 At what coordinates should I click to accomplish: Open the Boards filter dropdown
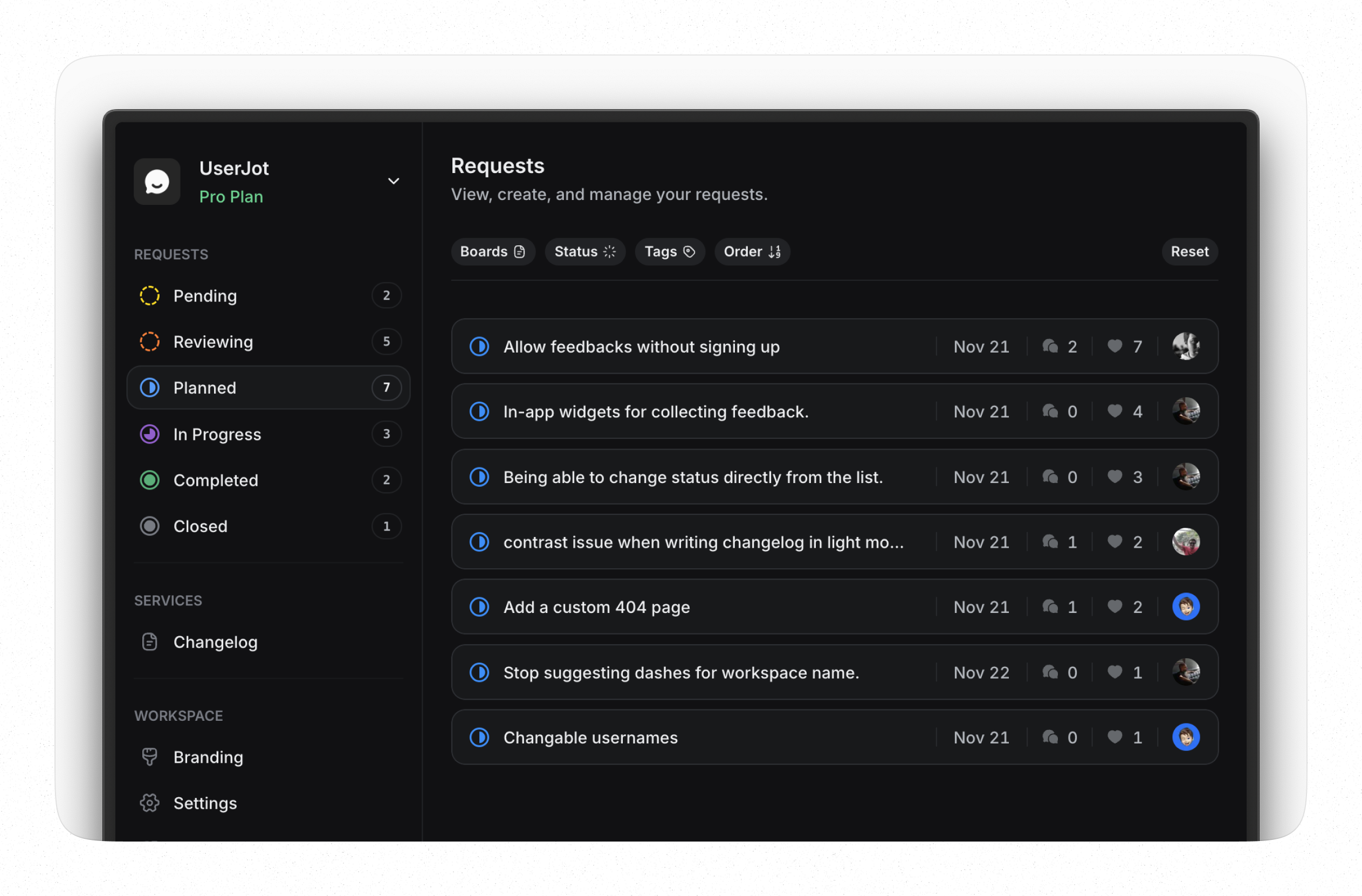tap(493, 252)
